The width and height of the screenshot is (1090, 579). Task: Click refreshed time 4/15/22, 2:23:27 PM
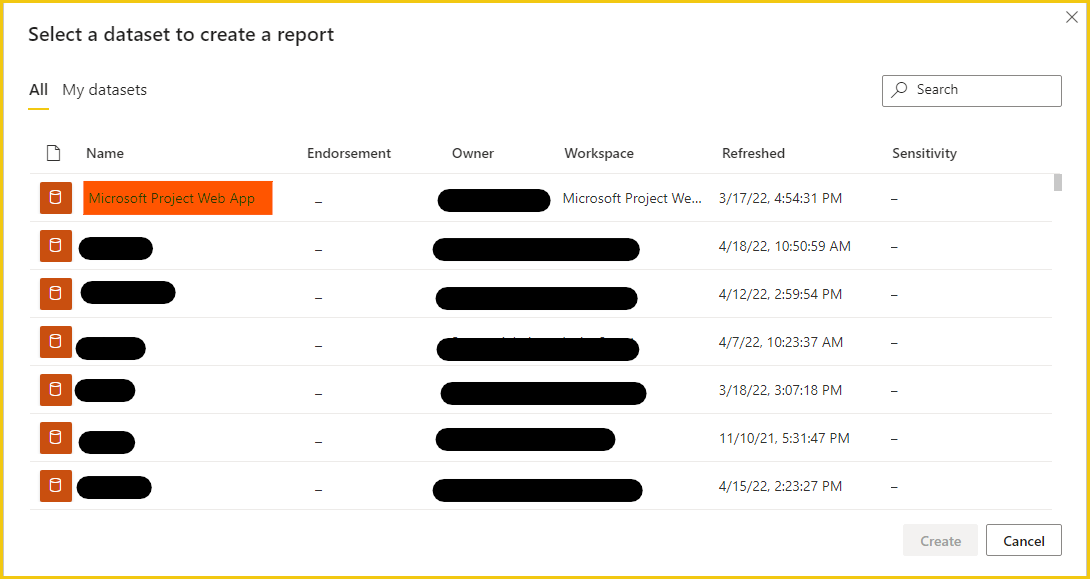coord(781,486)
